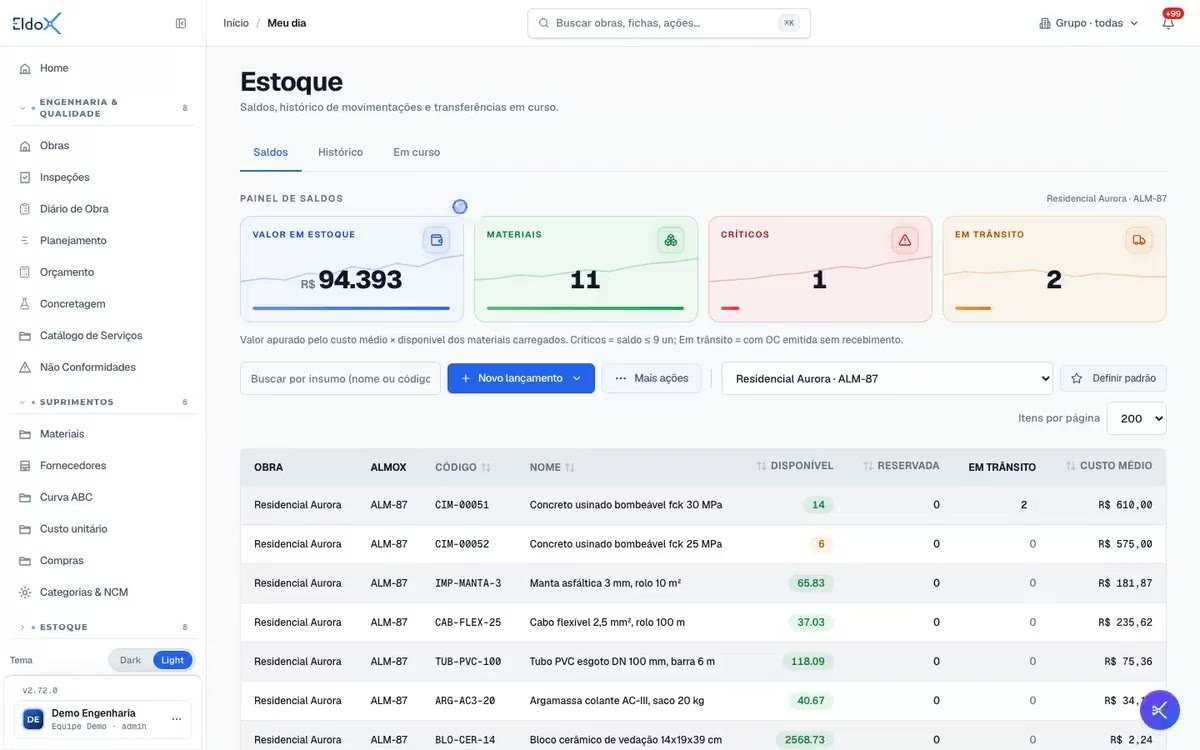1200x750 pixels.
Task: Switch theme to Dark
Action: [x=131, y=660]
